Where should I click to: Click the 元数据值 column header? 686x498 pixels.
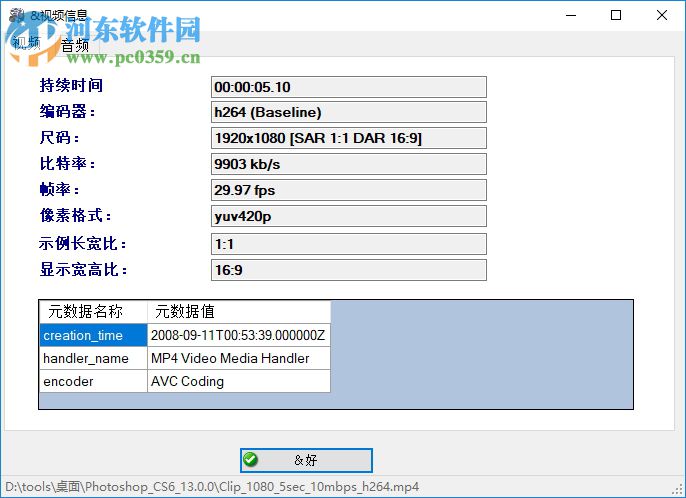point(239,312)
